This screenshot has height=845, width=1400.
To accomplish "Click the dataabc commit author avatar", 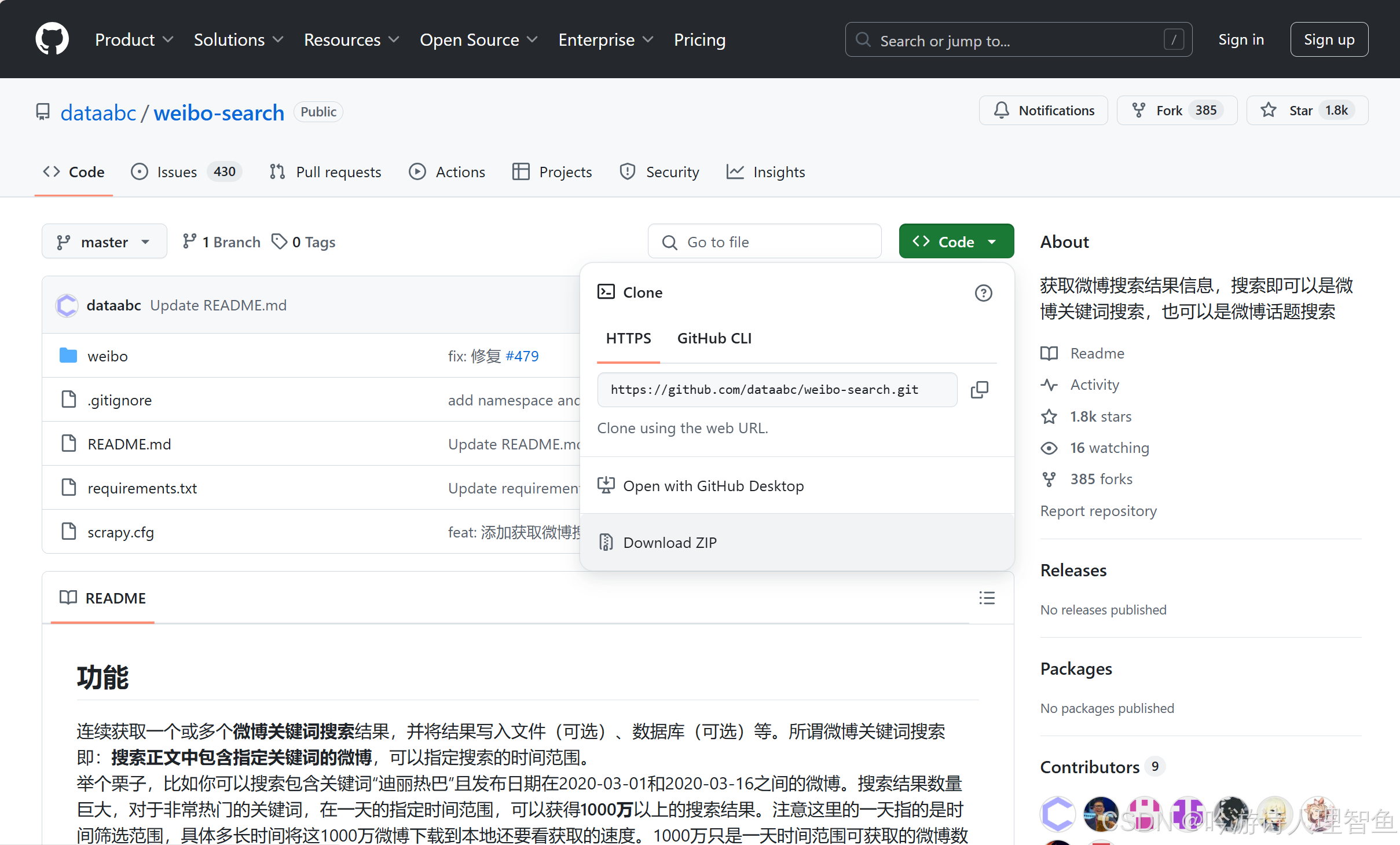I will 67,305.
